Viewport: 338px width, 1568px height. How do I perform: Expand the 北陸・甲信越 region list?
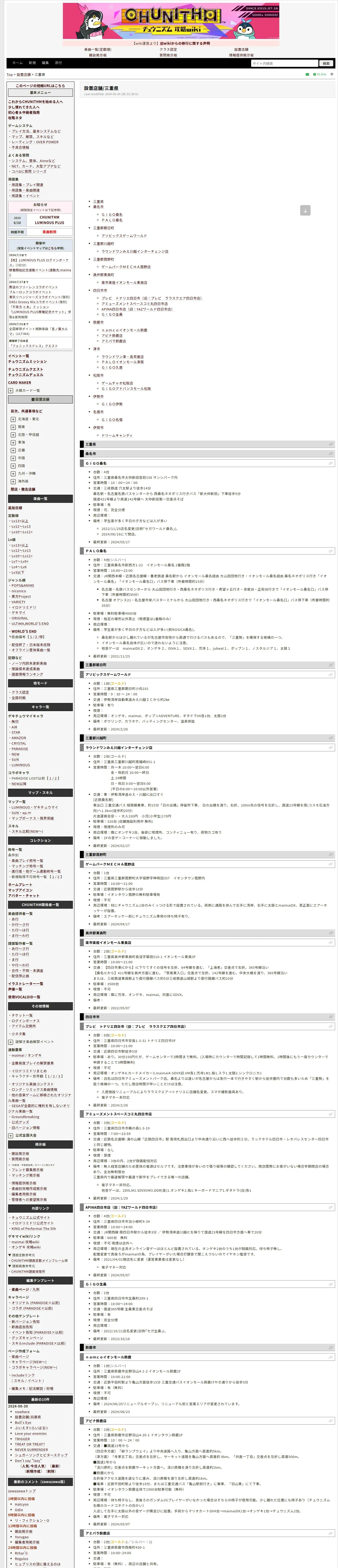[13, 435]
